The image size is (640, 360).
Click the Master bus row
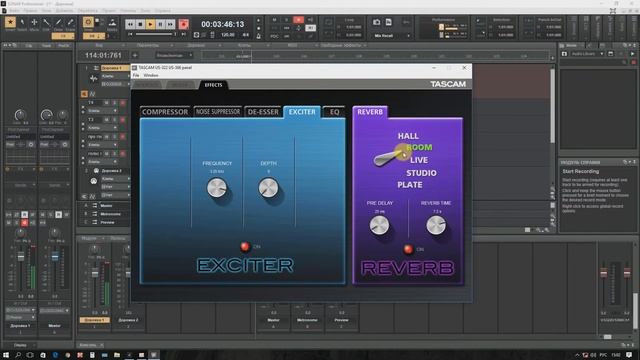[107, 206]
